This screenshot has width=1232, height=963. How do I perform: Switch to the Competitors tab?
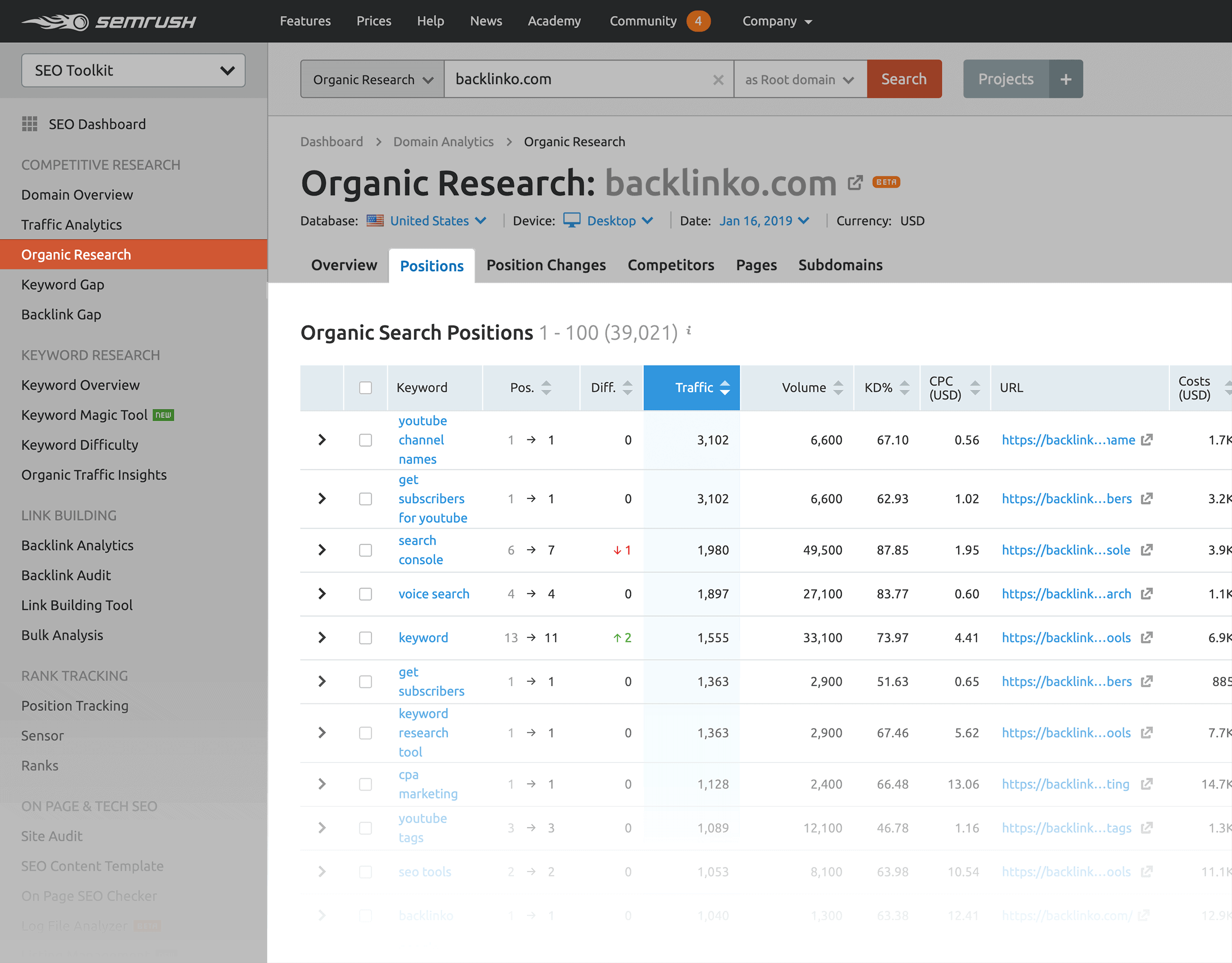(x=670, y=265)
